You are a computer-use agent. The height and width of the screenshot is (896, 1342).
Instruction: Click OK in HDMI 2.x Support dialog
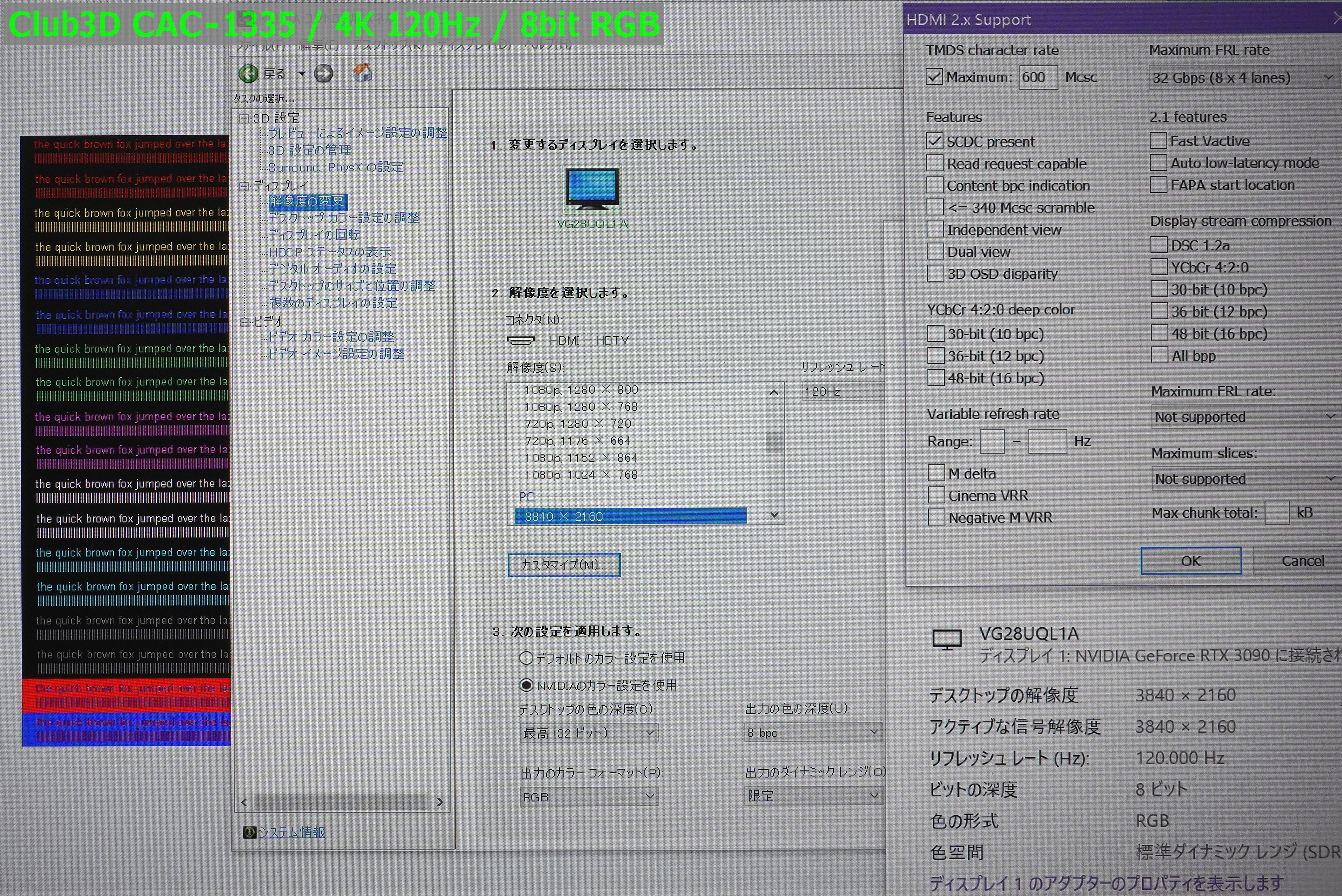click(x=1191, y=561)
